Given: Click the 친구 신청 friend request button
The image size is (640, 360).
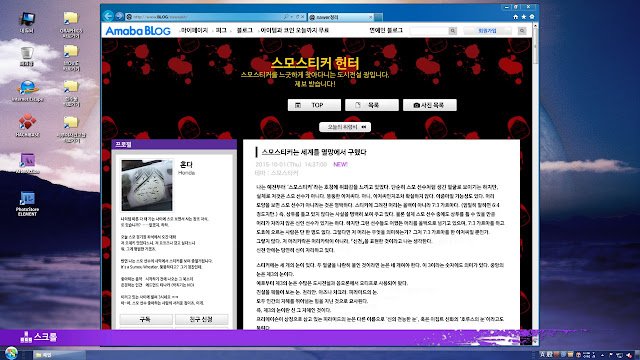Looking at the screenshot, I should [x=201, y=319].
